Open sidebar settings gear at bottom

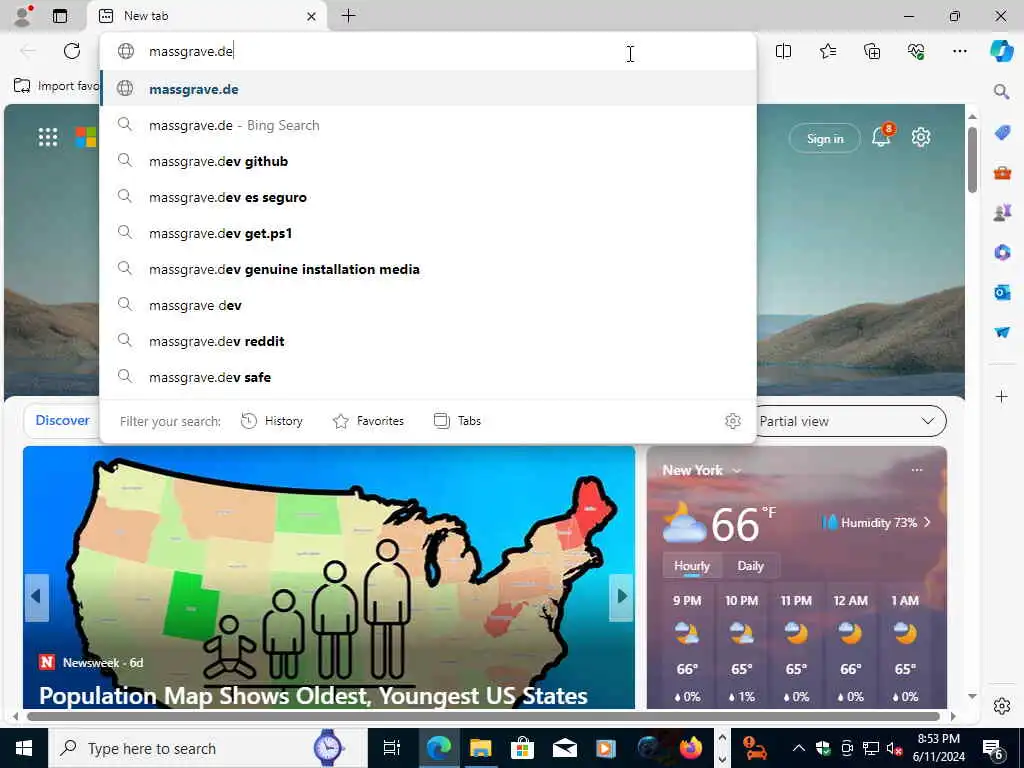point(1002,706)
